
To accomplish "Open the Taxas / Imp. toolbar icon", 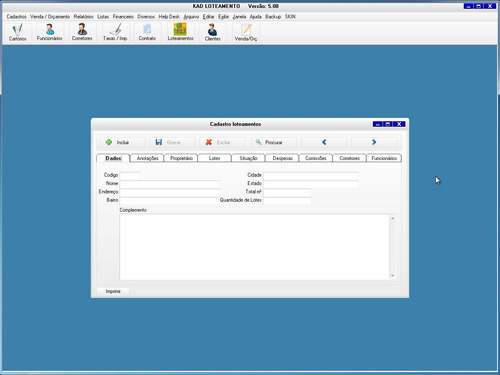I will pyautogui.click(x=115, y=32).
